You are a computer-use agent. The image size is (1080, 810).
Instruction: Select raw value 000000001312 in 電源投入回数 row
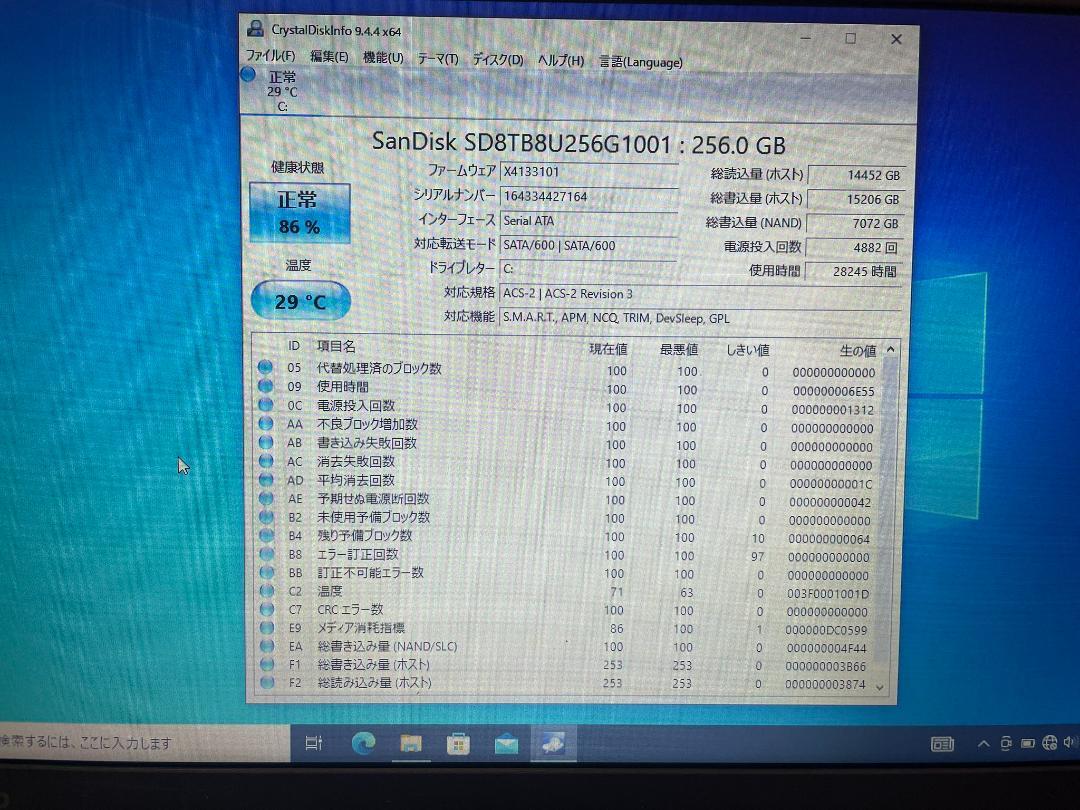(x=833, y=410)
